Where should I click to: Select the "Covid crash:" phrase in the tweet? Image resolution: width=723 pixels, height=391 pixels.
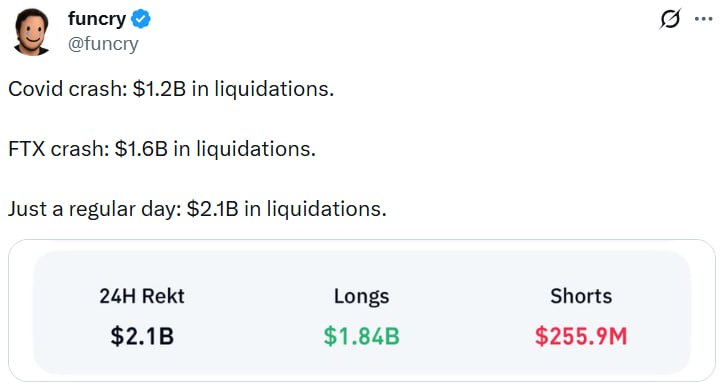(68, 89)
